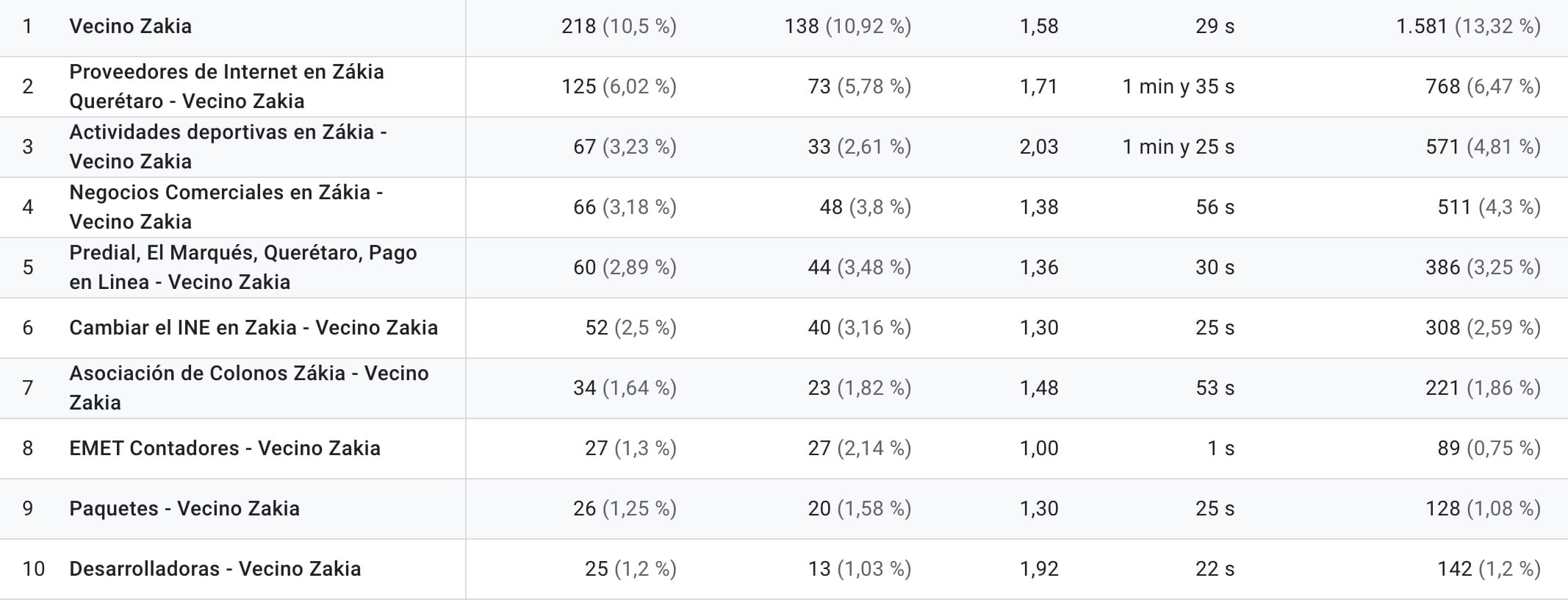Select the 2,03 views-per-user value
The width and height of the screenshot is (1568, 600).
[1038, 147]
